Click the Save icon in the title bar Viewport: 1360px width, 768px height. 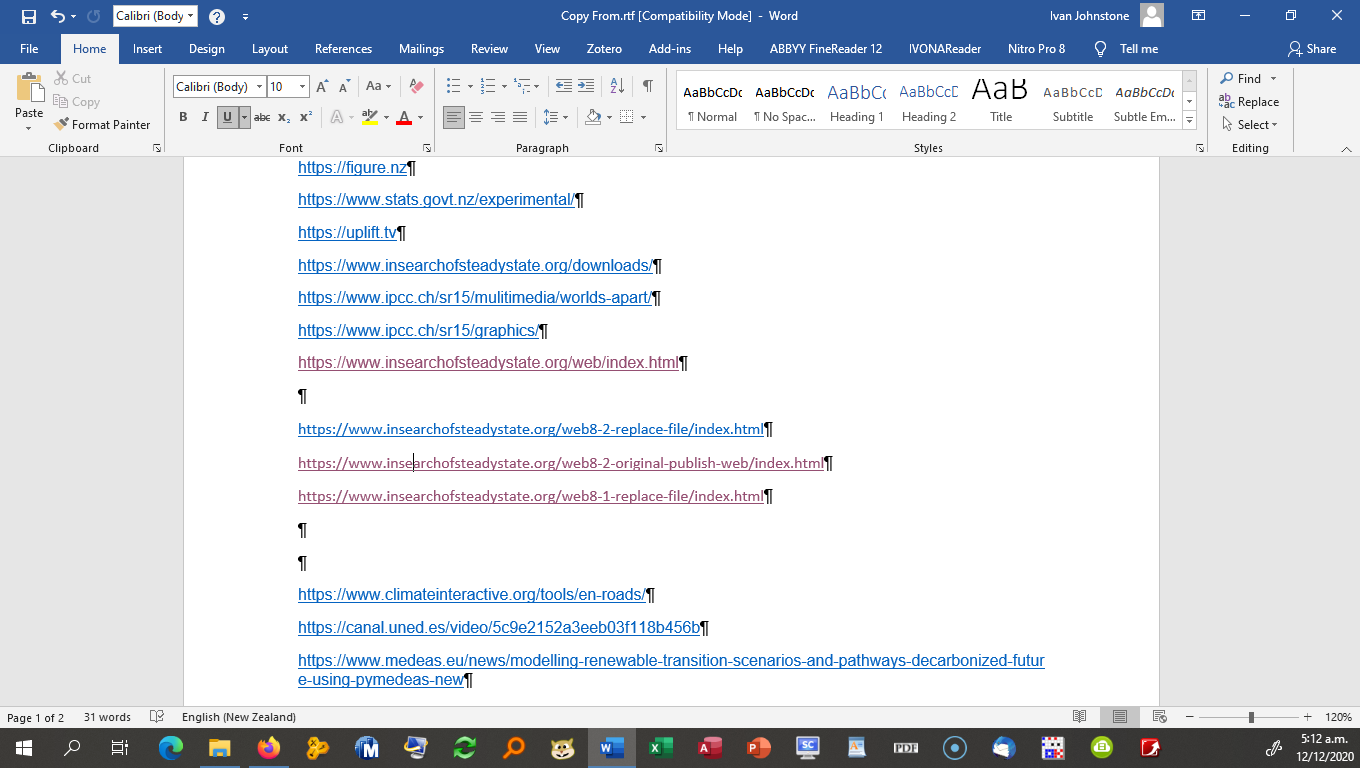[x=28, y=16]
